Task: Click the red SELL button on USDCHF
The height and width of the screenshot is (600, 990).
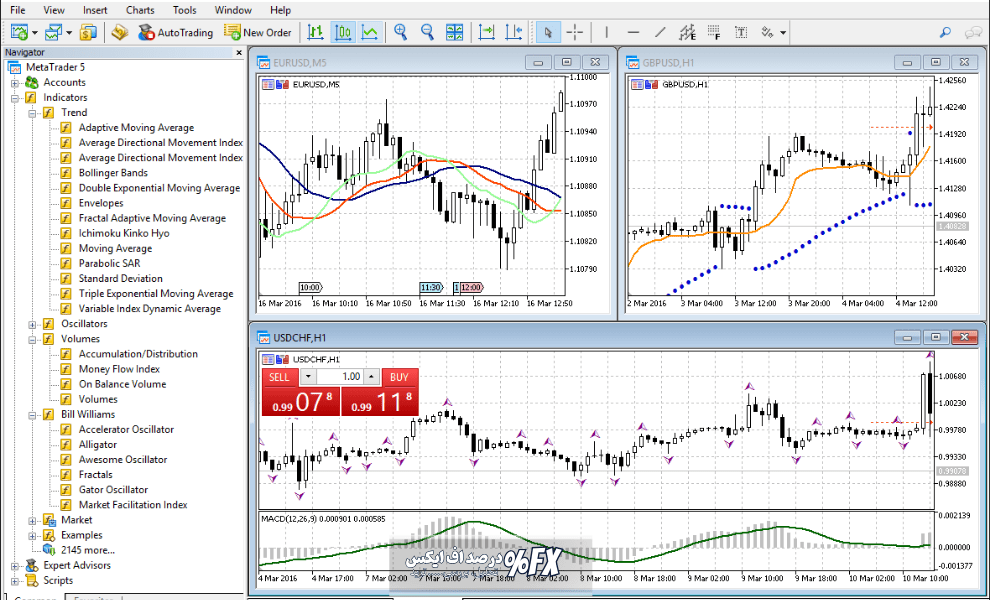Action: 279,377
